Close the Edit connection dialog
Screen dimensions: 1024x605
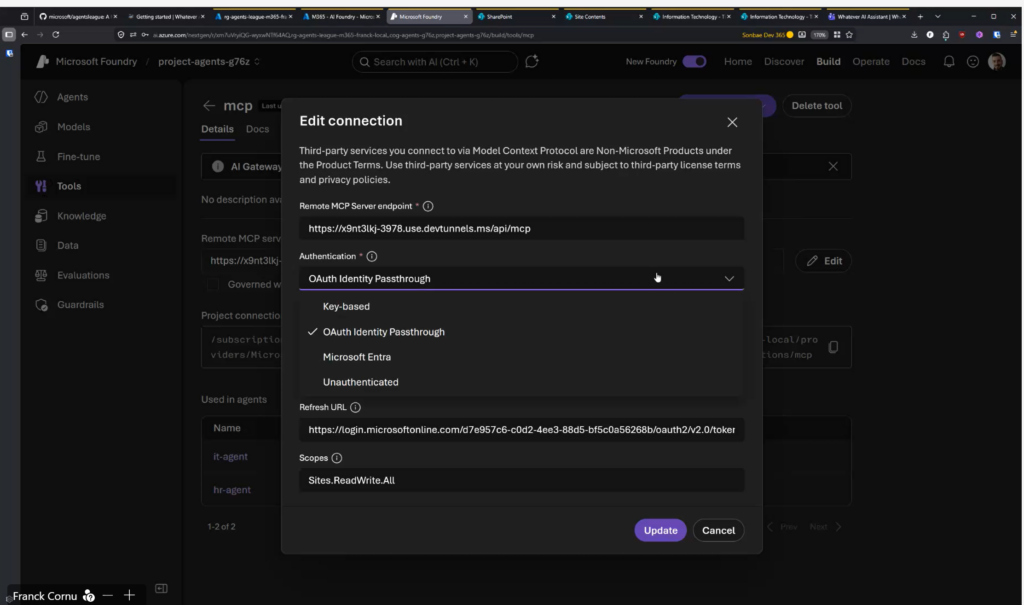tap(732, 122)
